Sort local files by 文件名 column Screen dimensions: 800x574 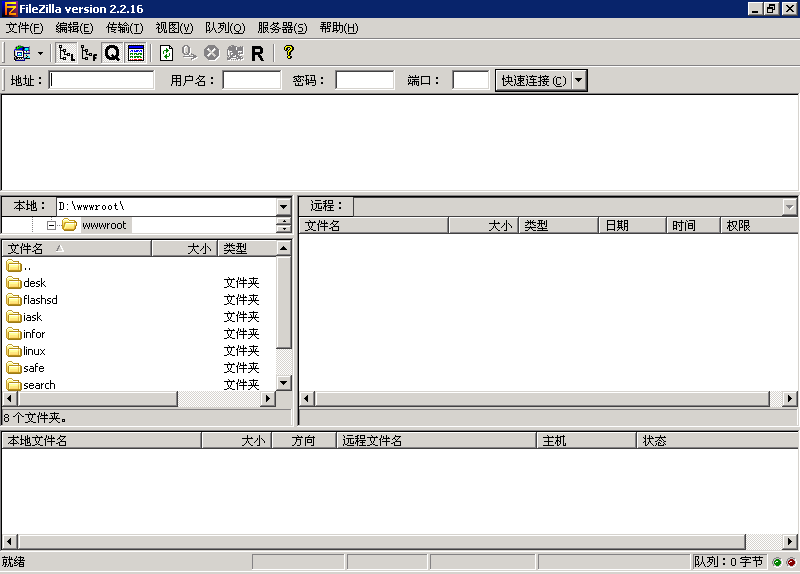click(77, 248)
